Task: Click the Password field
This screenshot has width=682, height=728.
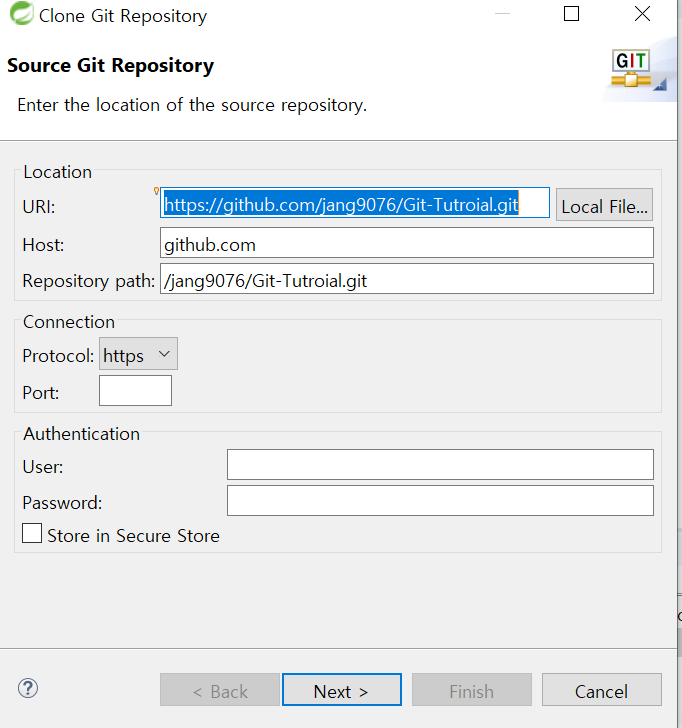Action: pos(440,500)
